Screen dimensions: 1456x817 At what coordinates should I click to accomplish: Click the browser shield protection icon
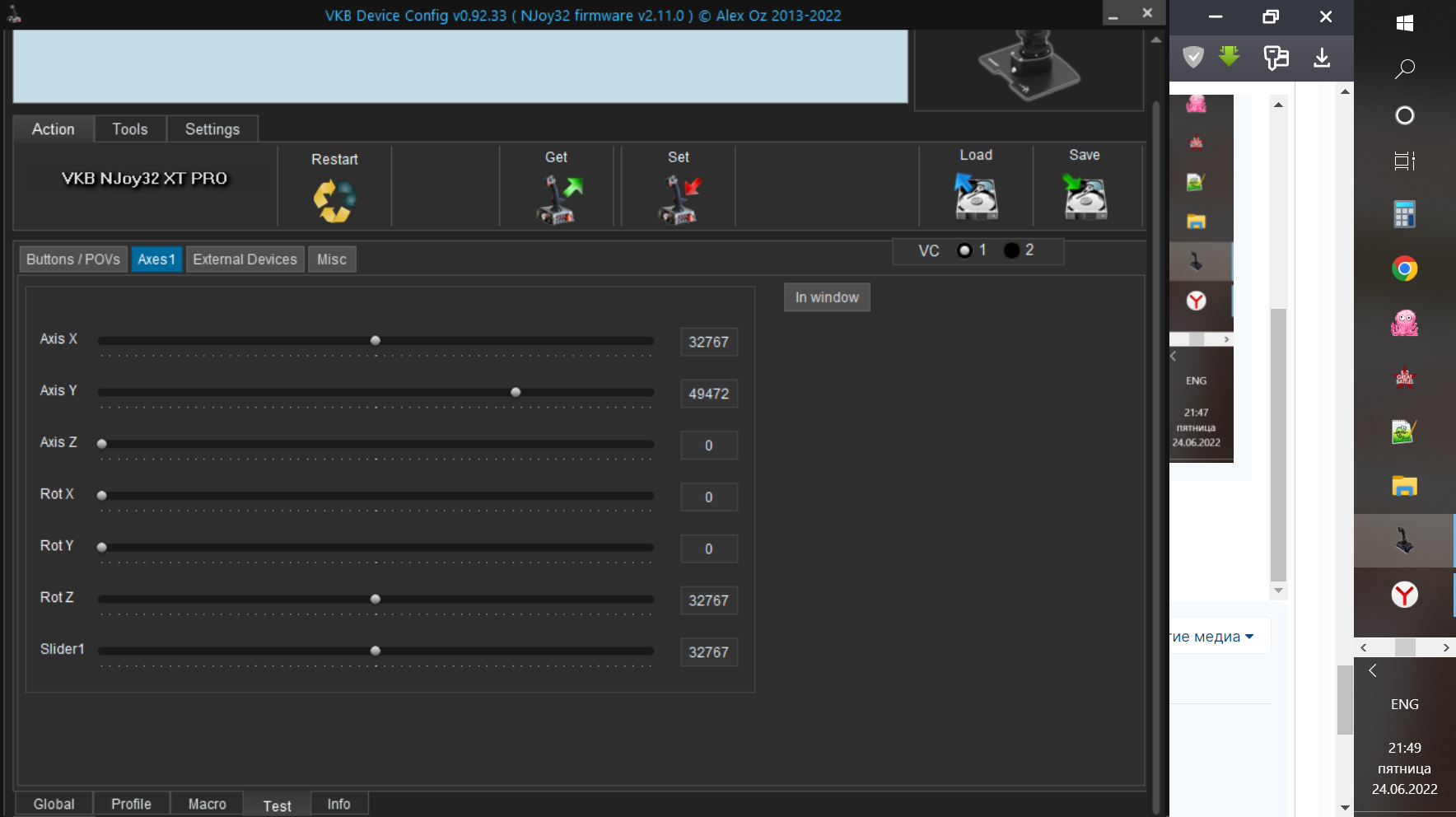coord(1193,57)
